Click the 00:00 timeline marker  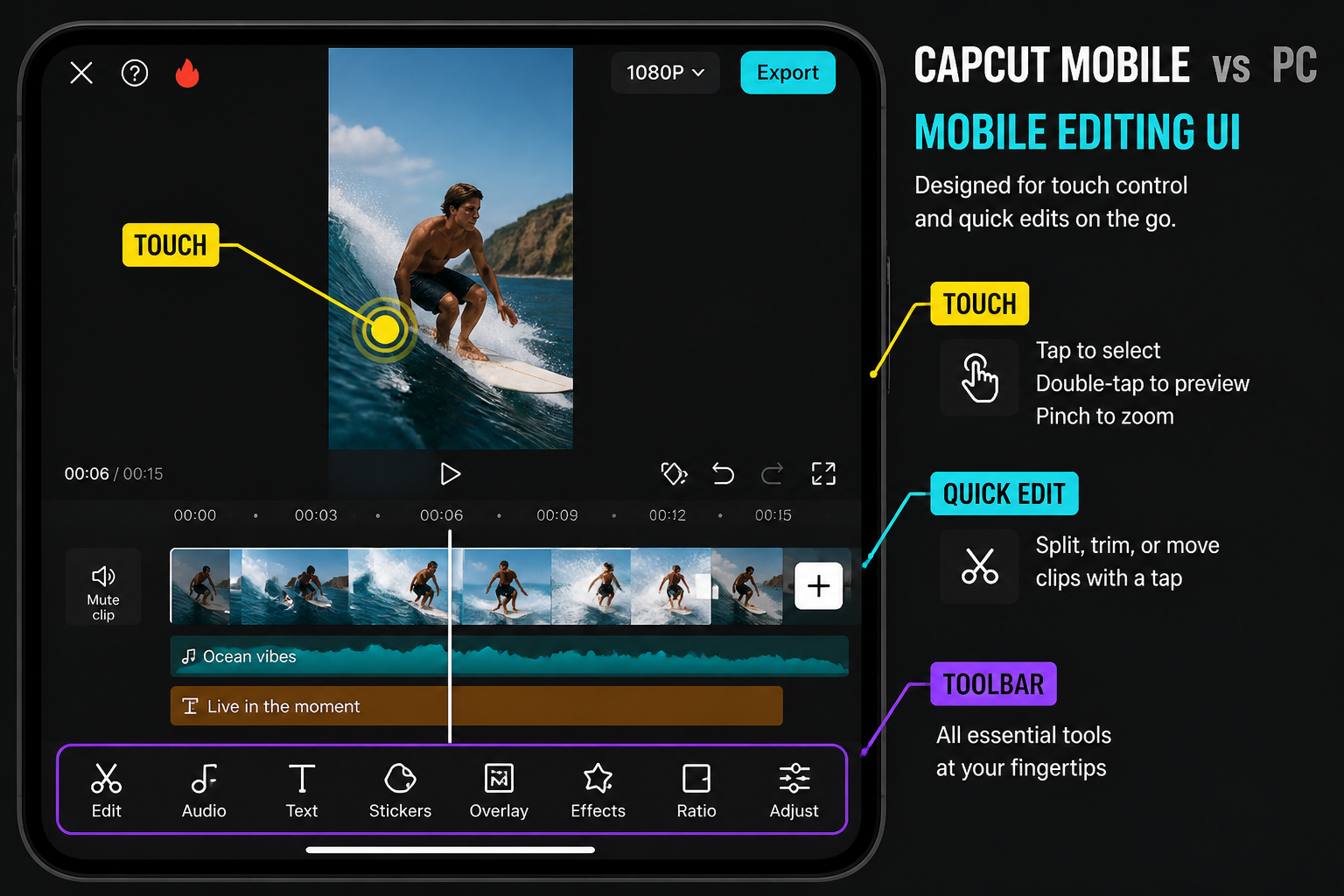pyautogui.click(x=194, y=515)
